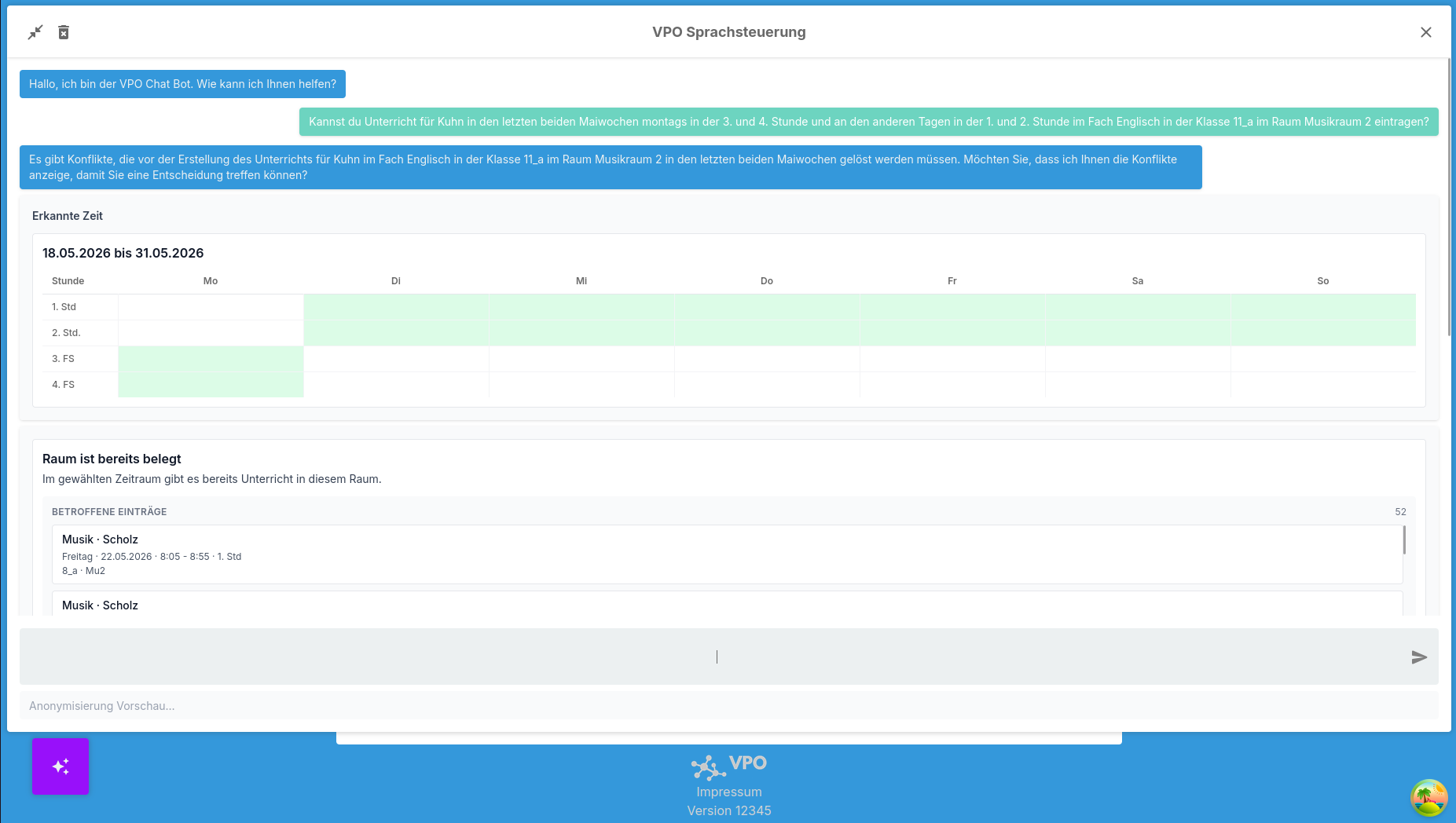Click the delete chat history trash icon
Image resolution: width=1456 pixels, height=823 pixels.
click(64, 32)
